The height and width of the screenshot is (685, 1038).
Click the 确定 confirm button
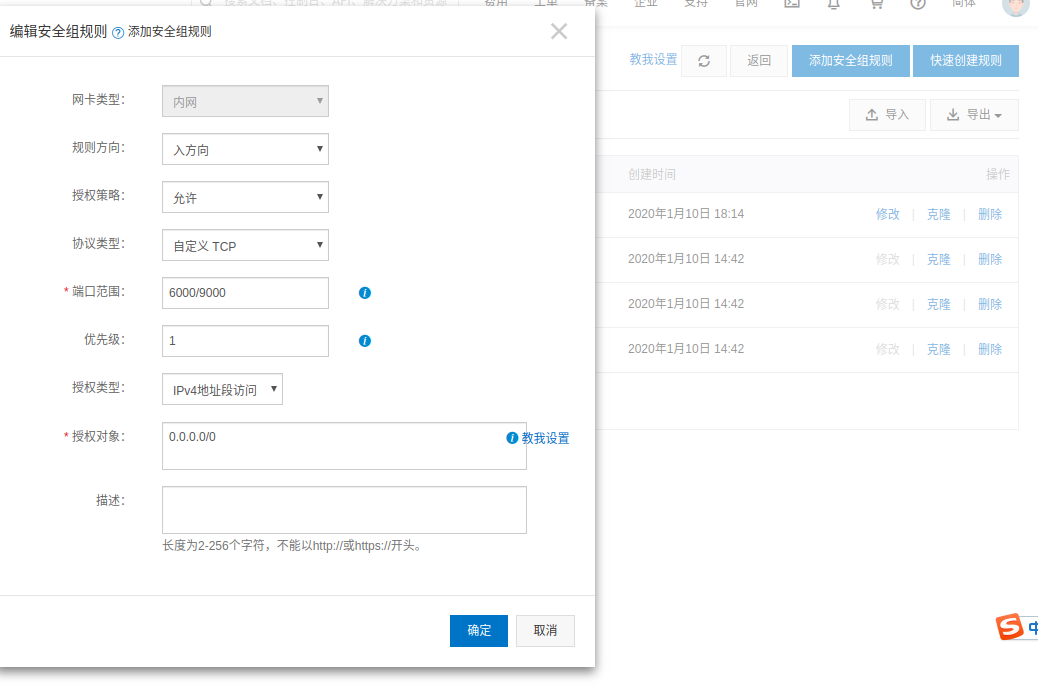point(479,631)
